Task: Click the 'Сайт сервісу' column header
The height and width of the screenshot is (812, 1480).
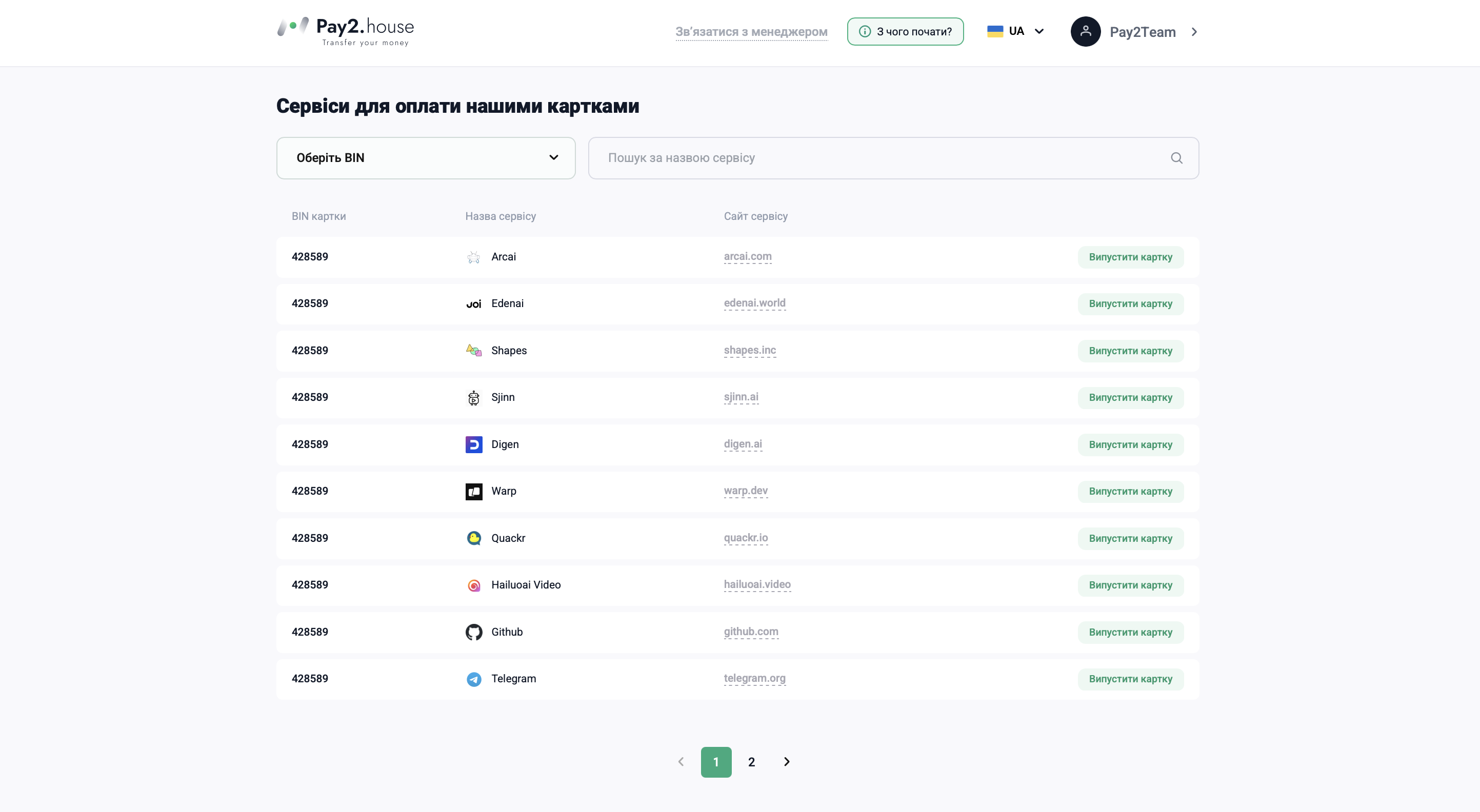Action: (755, 216)
